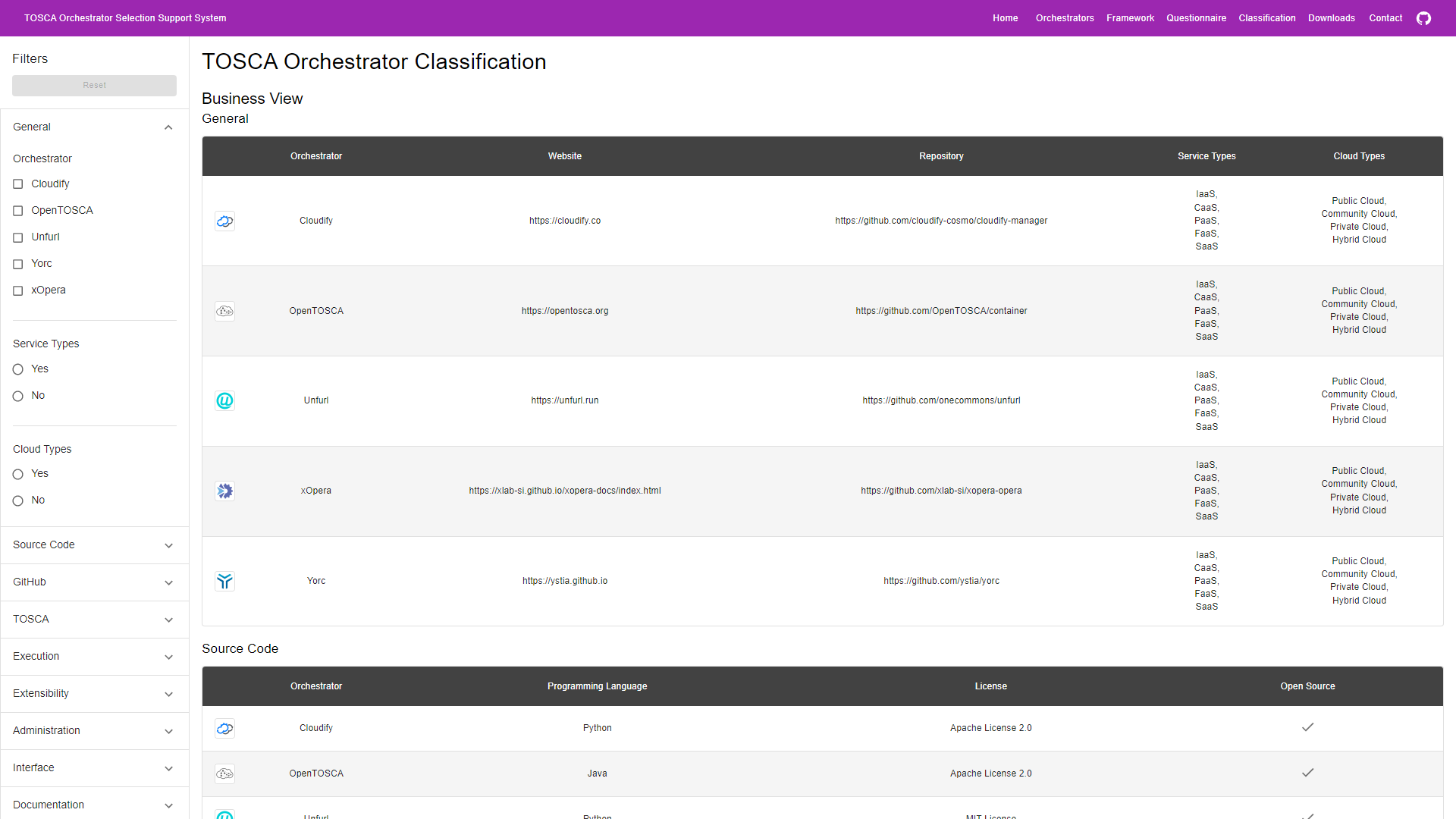This screenshot has width=1456, height=819.
Task: Open the https://cloudify.co website link
Action: pyautogui.click(x=564, y=221)
